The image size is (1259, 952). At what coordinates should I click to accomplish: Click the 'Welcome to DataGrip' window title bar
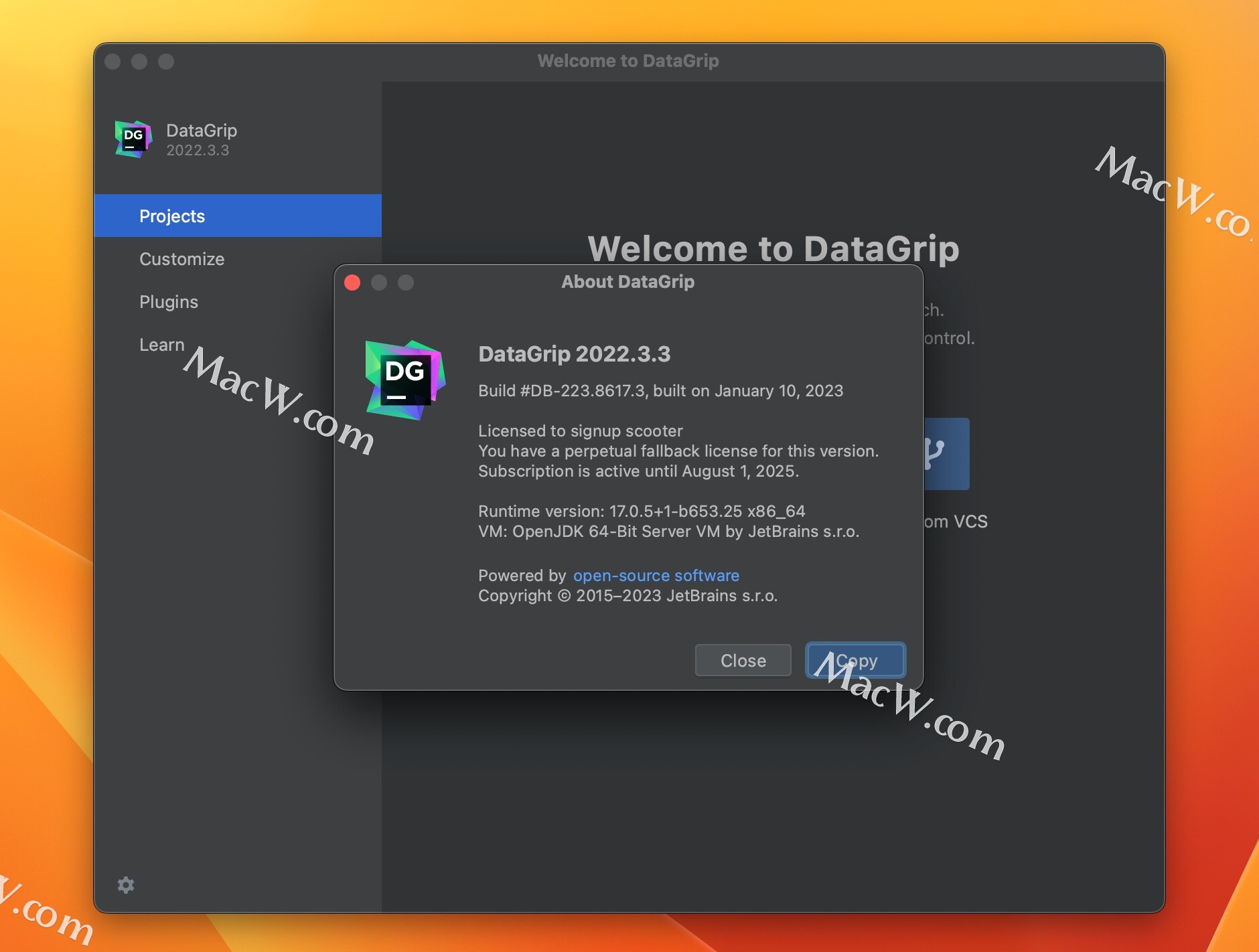coord(628,61)
